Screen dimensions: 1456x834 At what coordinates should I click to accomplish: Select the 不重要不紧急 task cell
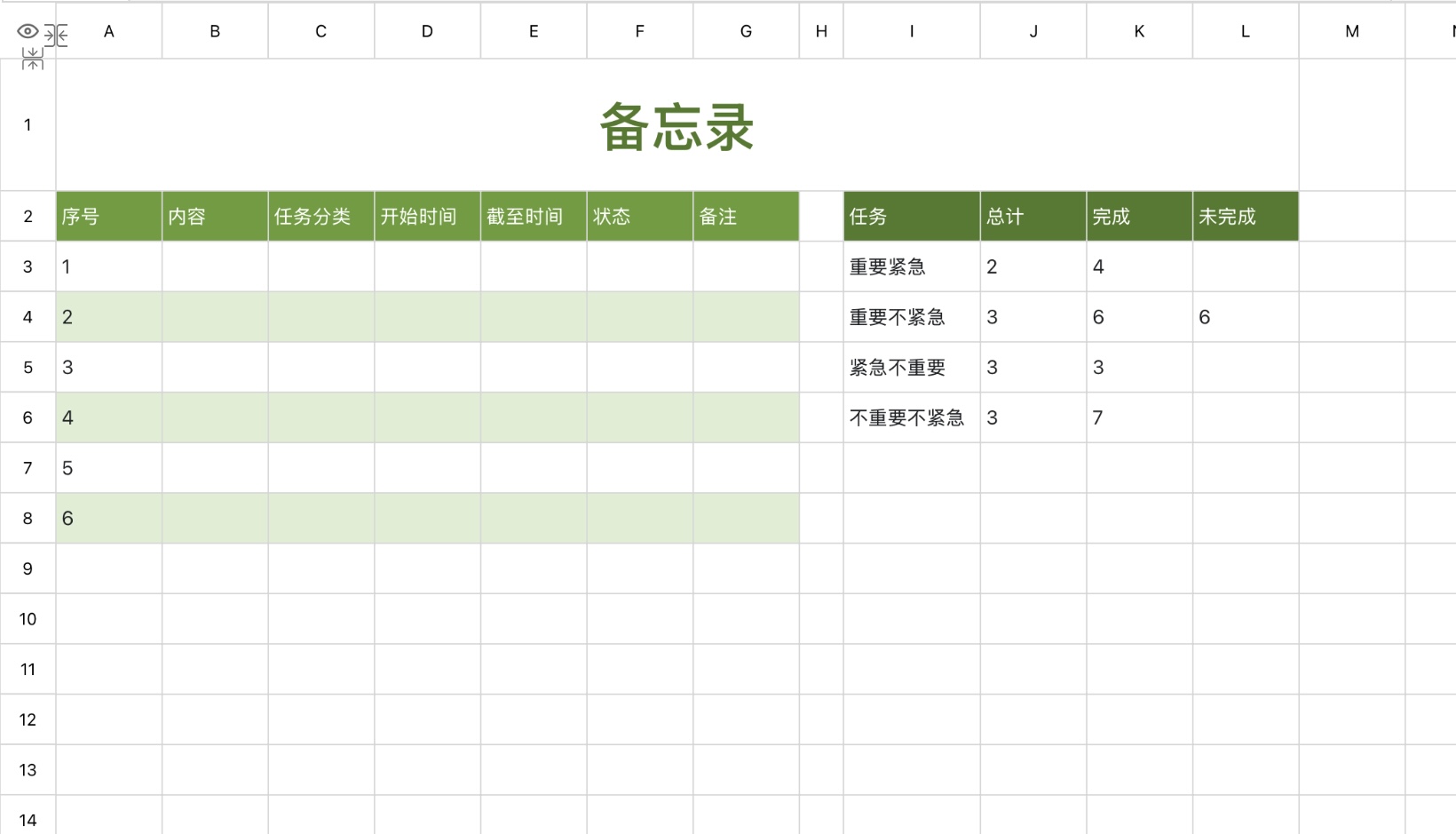click(x=912, y=417)
